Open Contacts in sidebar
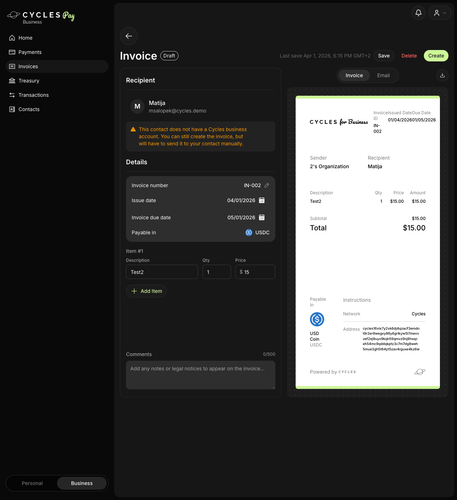 pos(57,109)
